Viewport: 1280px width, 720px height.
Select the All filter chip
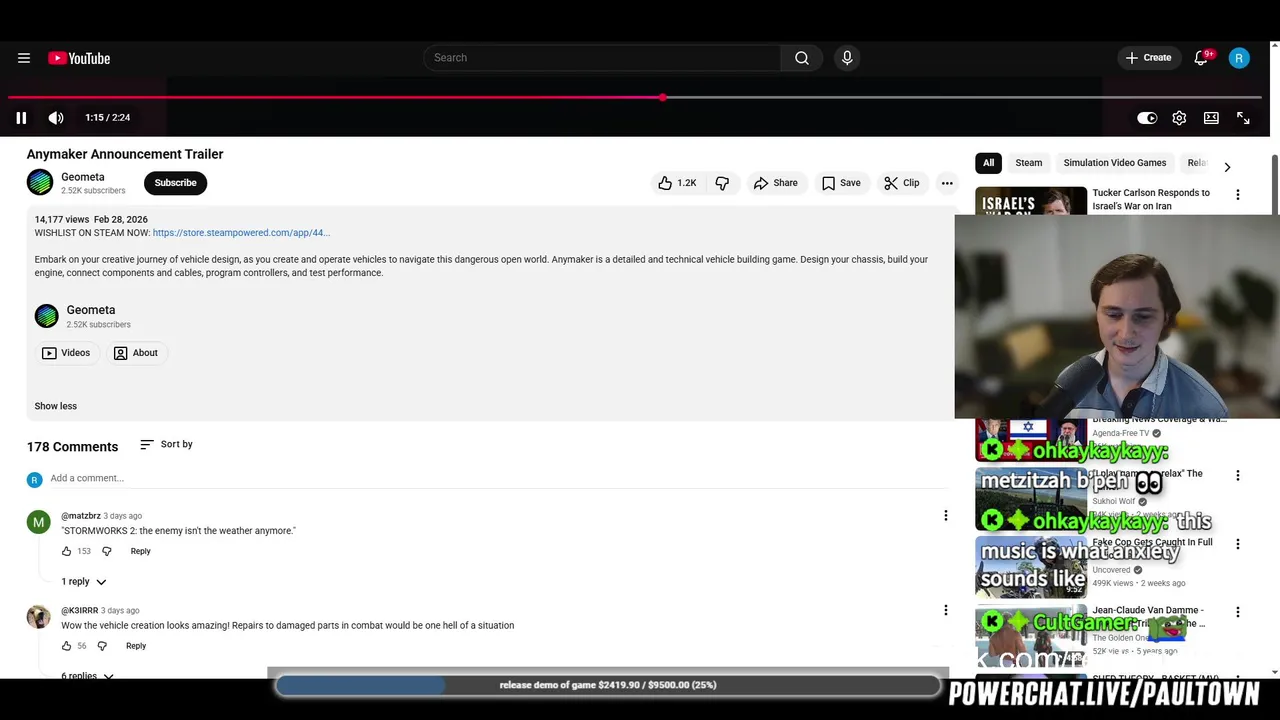coord(988,163)
